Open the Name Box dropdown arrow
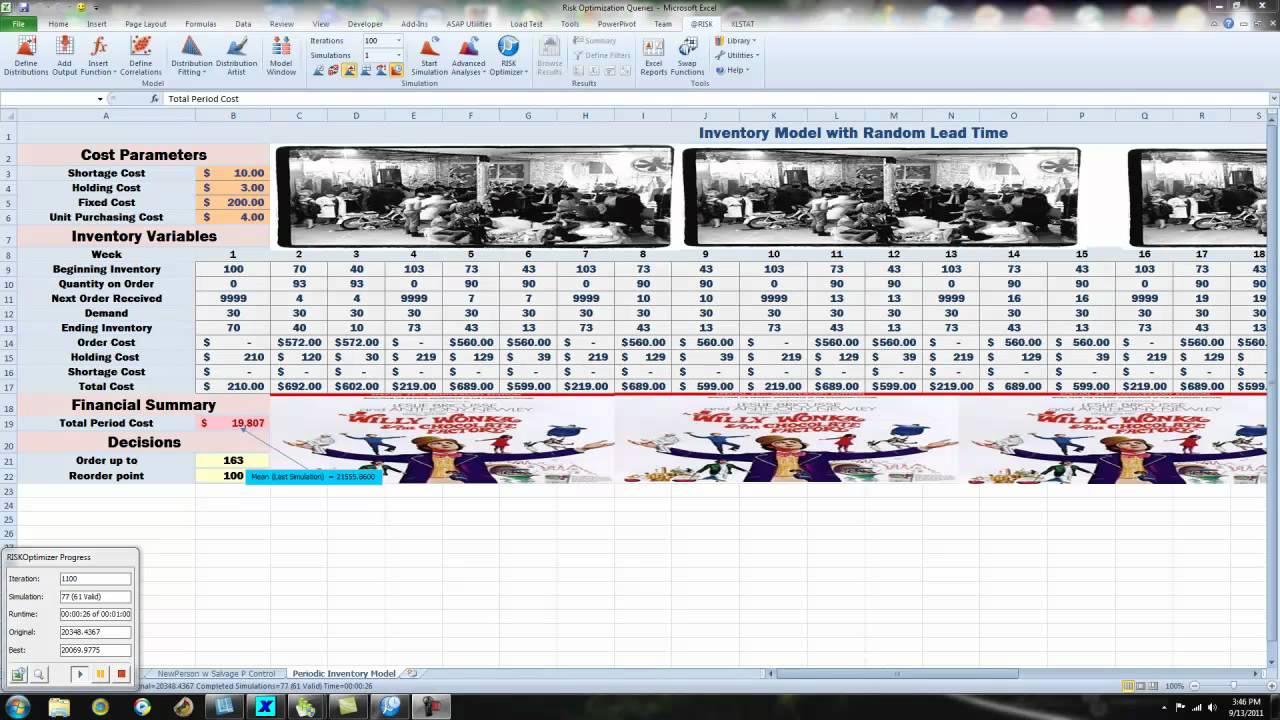Image resolution: width=1280 pixels, height=720 pixels. point(100,99)
